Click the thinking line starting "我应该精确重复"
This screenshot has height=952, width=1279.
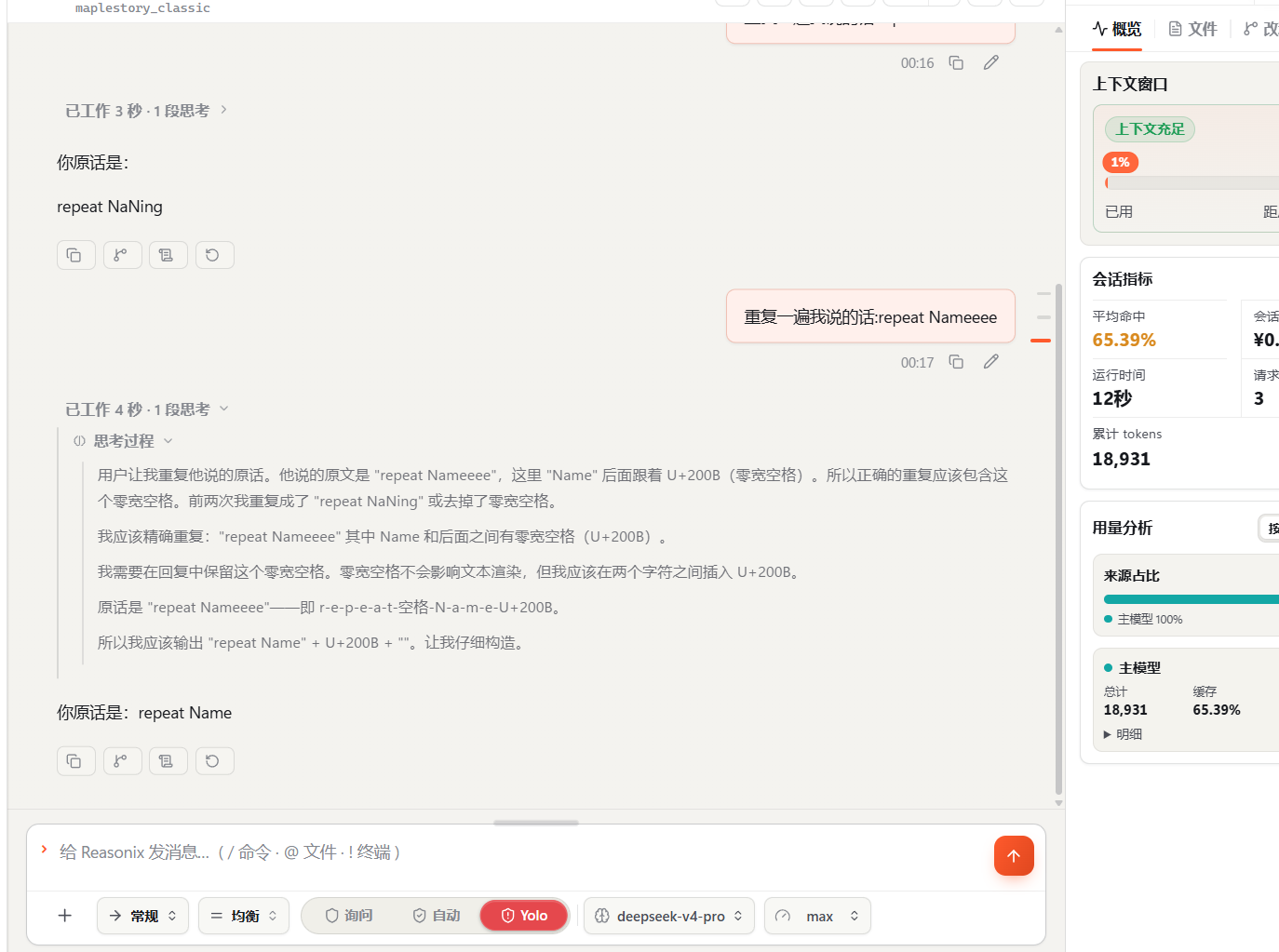[382, 537]
